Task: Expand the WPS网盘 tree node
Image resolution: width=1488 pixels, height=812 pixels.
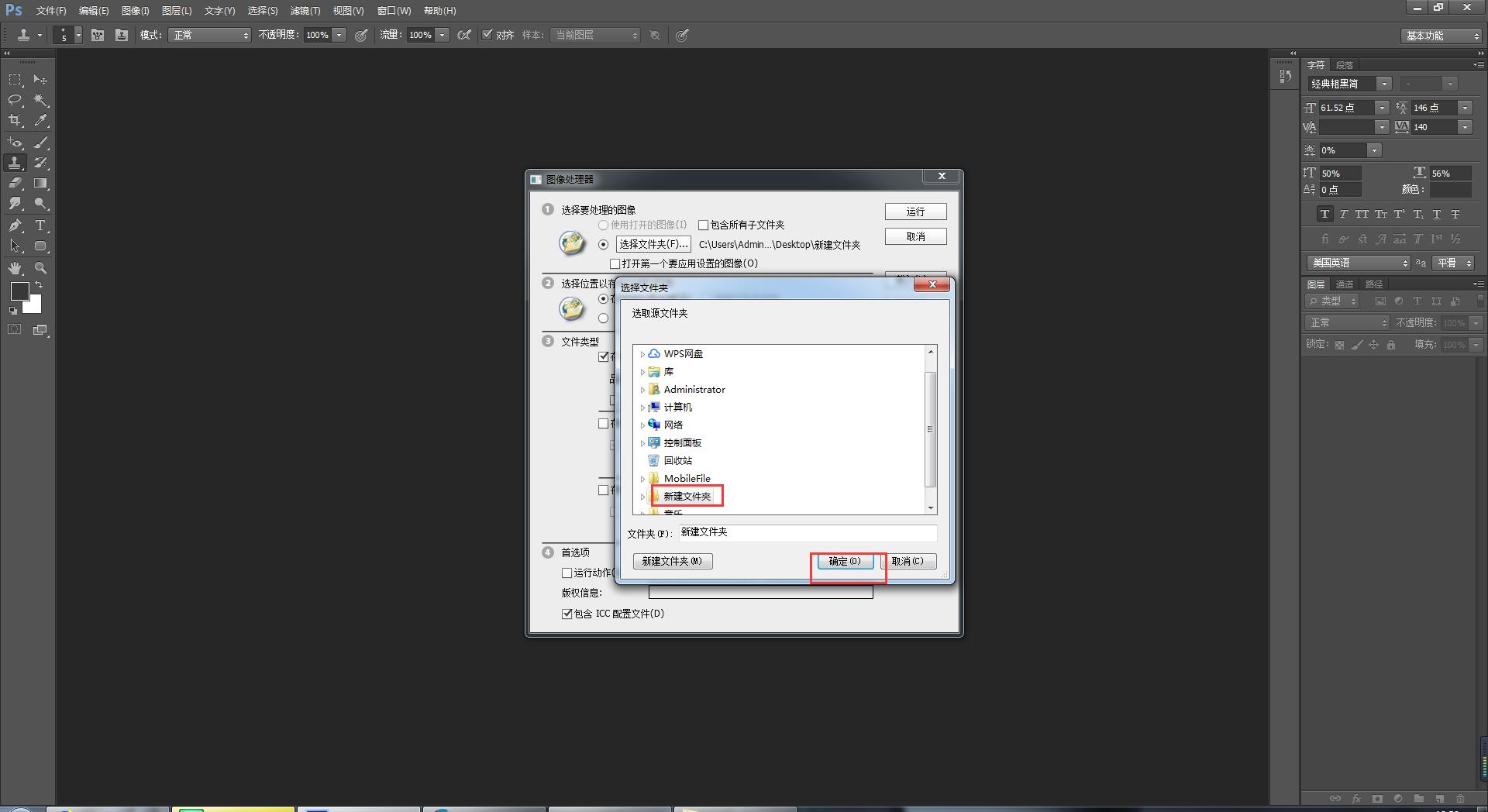Action: click(x=642, y=354)
